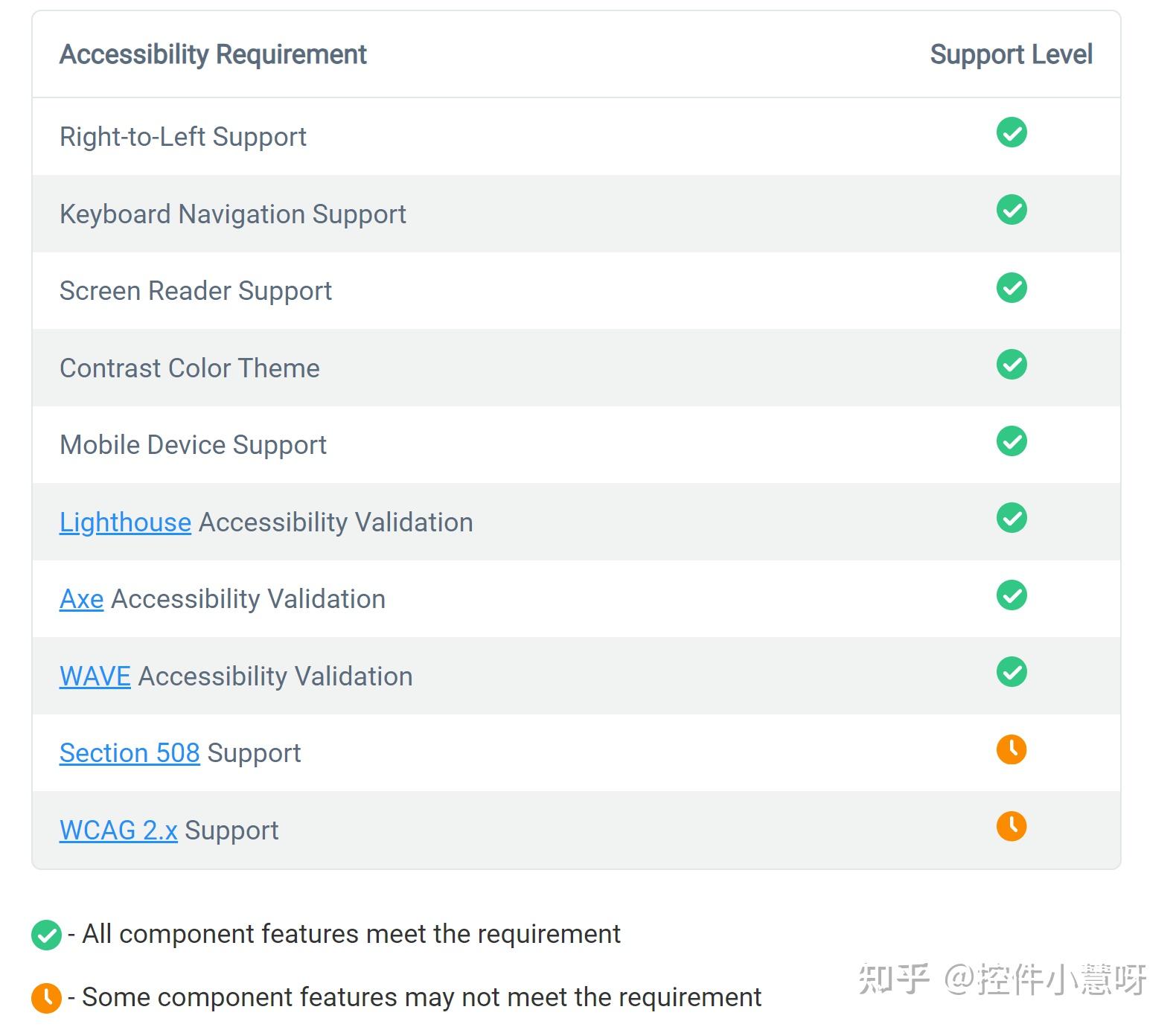Click the Screen Reader Support checkmark icon
The height and width of the screenshot is (1027, 1176).
point(1011,287)
